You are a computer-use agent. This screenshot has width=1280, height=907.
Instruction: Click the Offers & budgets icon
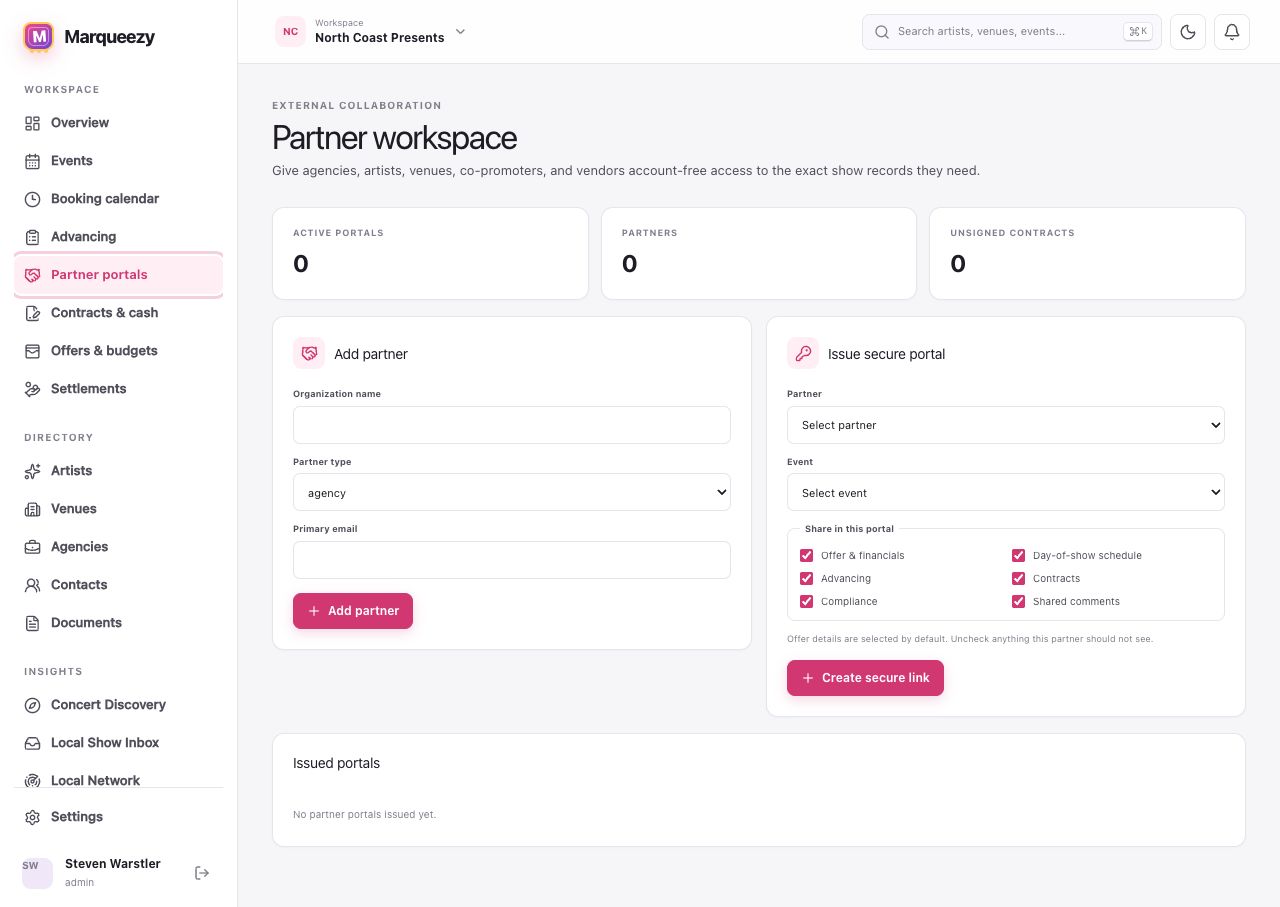click(32, 351)
